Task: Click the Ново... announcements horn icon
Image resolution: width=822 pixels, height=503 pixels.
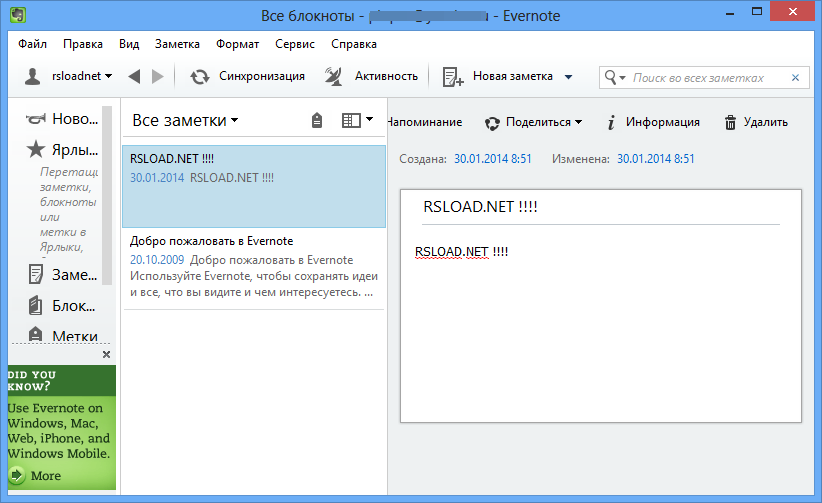Action: (x=36, y=119)
